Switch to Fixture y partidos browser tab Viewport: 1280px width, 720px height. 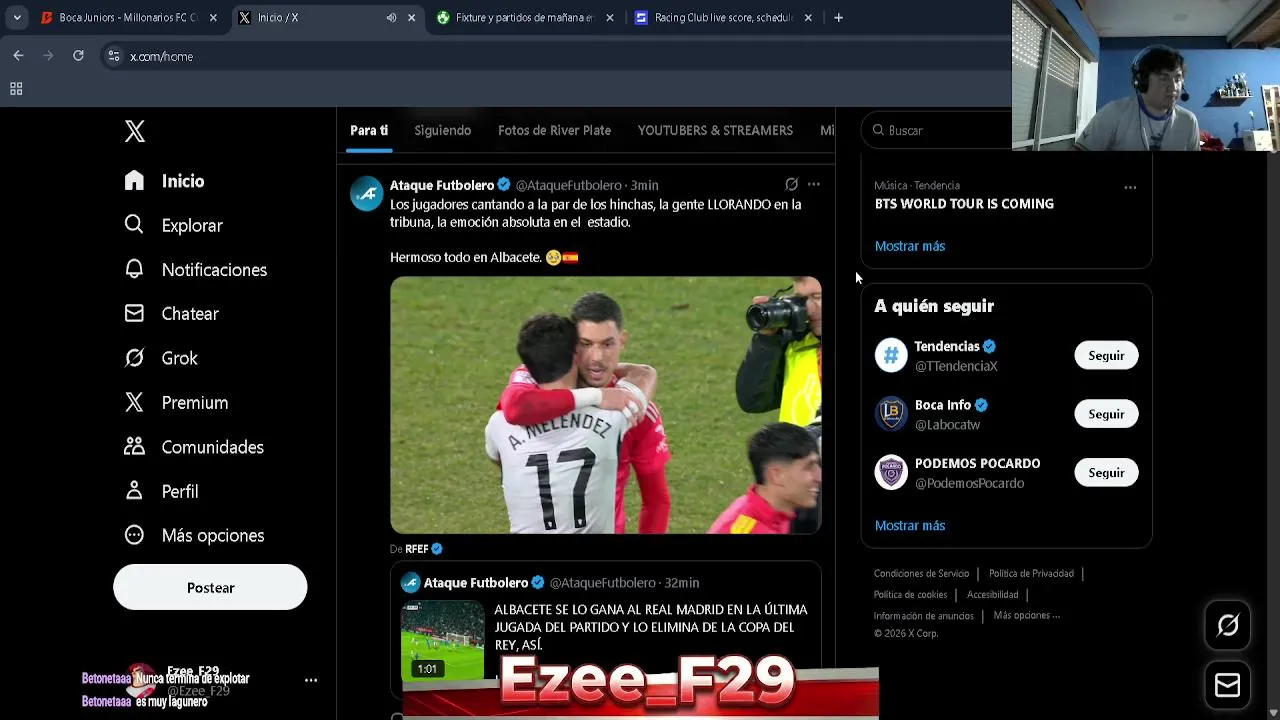coord(524,17)
